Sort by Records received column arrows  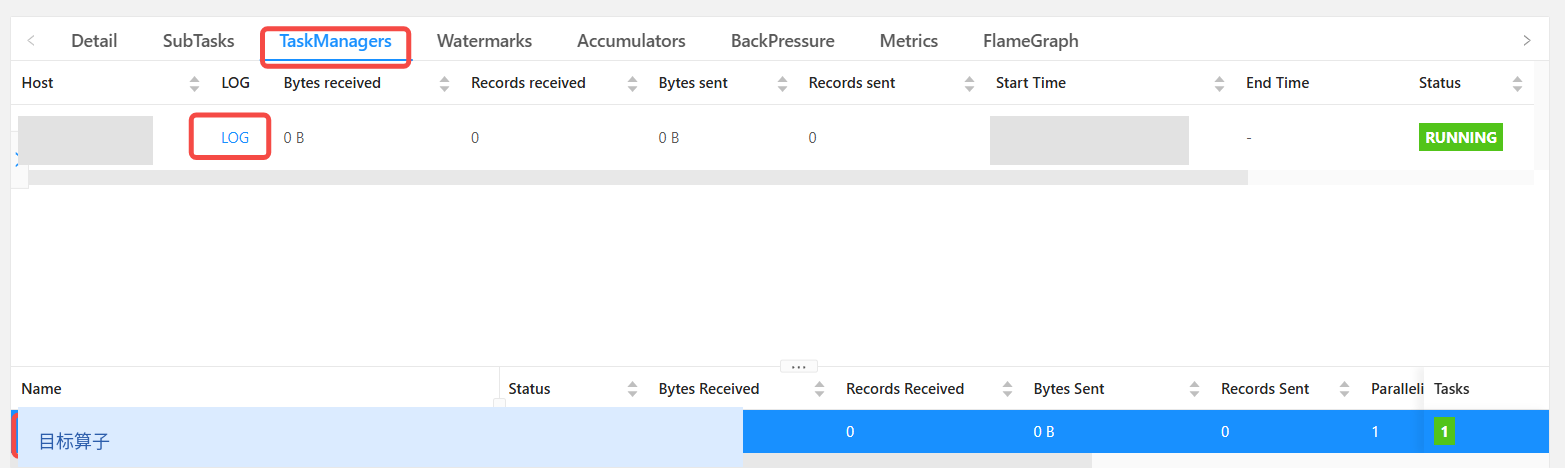[632, 84]
